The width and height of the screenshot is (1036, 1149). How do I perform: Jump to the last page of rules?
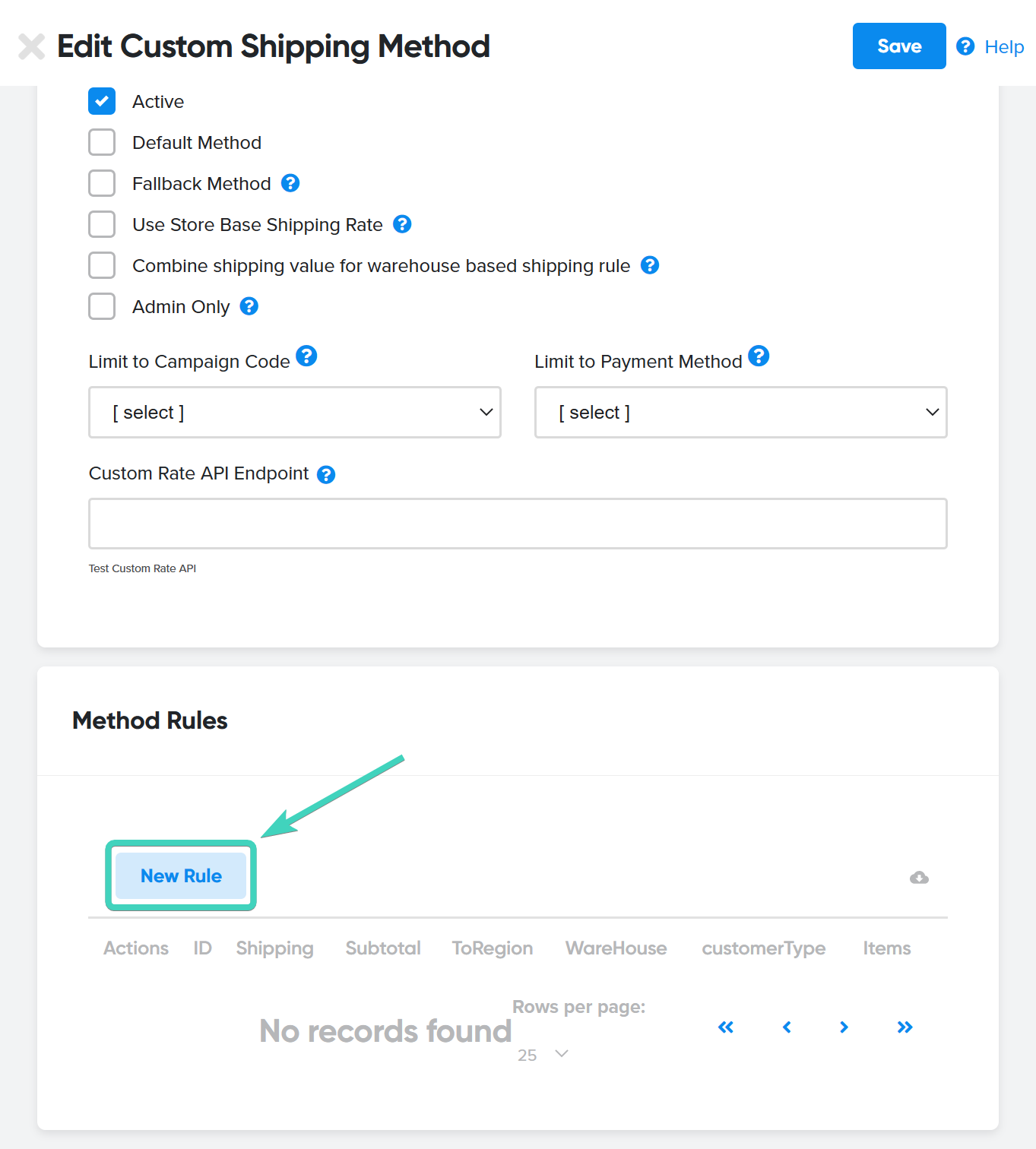905,1027
